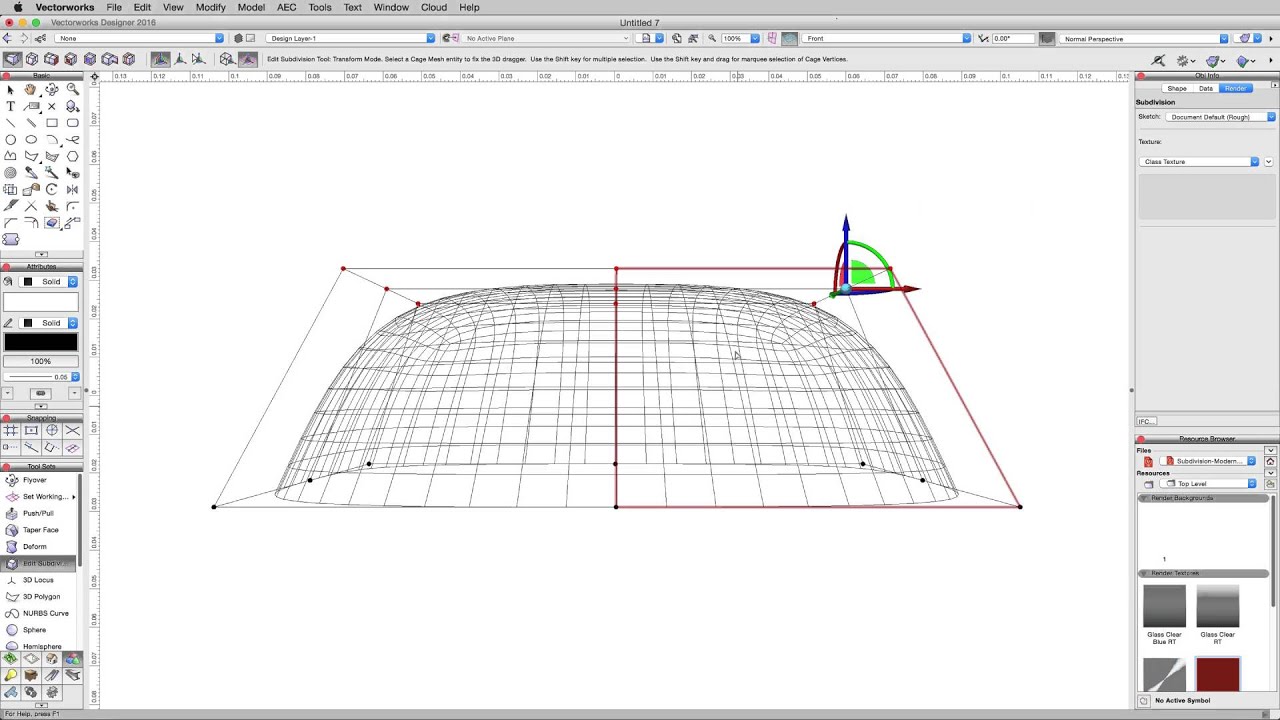
Task: Open the No Active Plane dropdown
Action: click(546, 38)
